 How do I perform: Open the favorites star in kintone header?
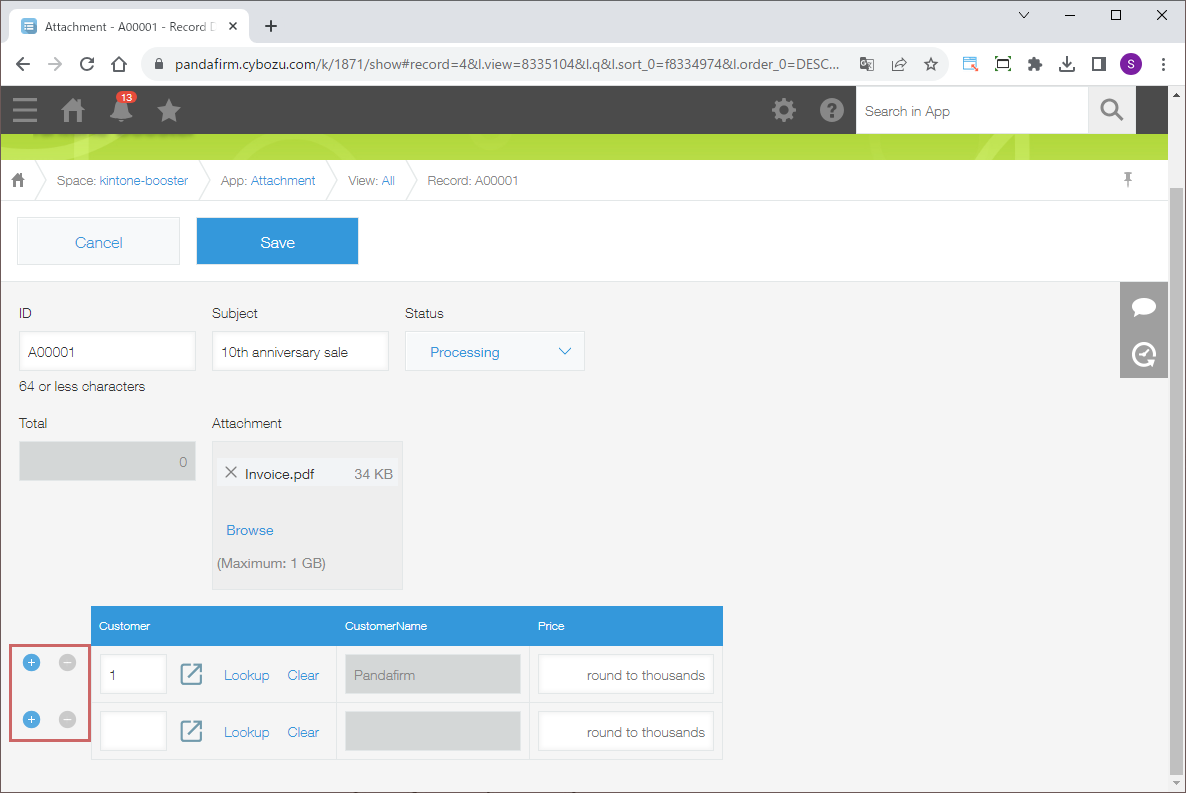[x=169, y=110]
